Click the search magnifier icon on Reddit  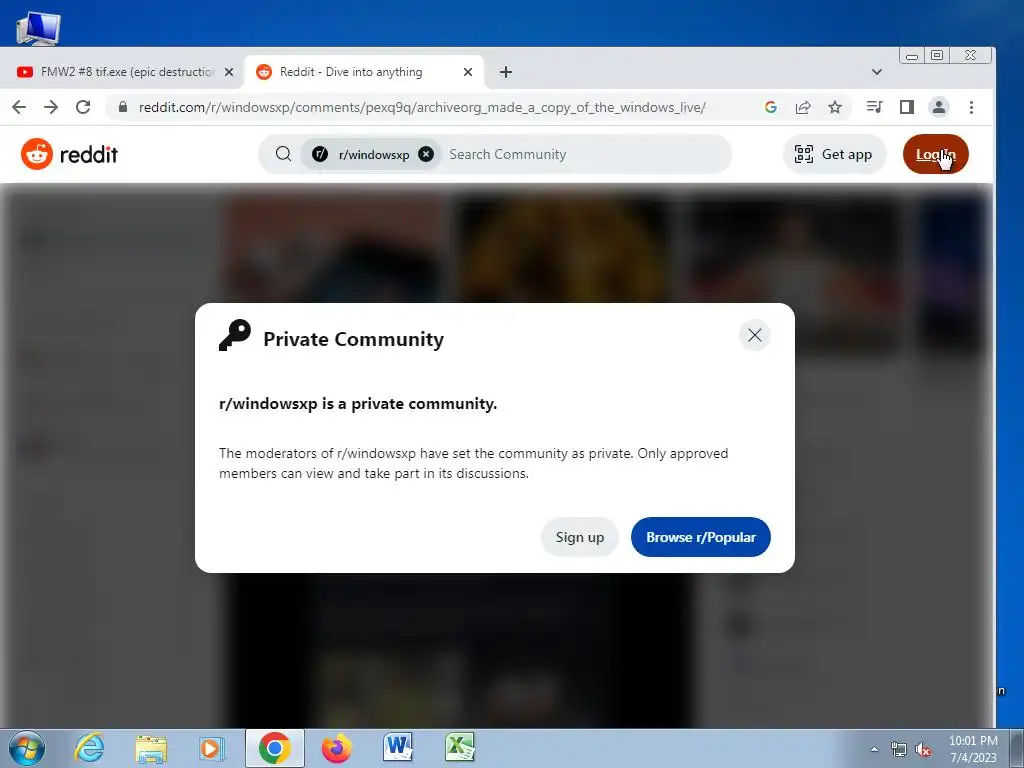(x=283, y=154)
